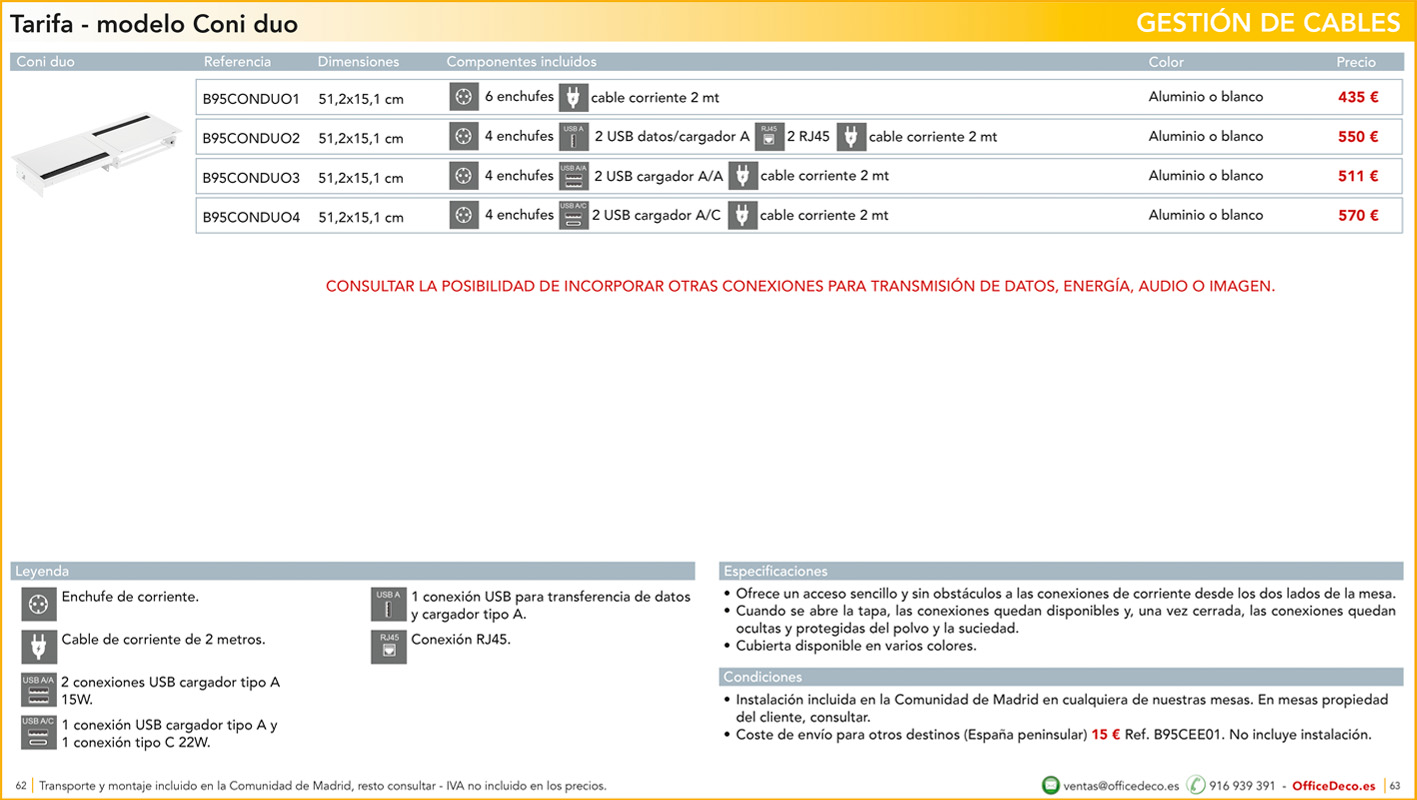Click the USB A/A icon in the B95CONDUO3 row
The height and width of the screenshot is (800, 1417).
coord(574,176)
